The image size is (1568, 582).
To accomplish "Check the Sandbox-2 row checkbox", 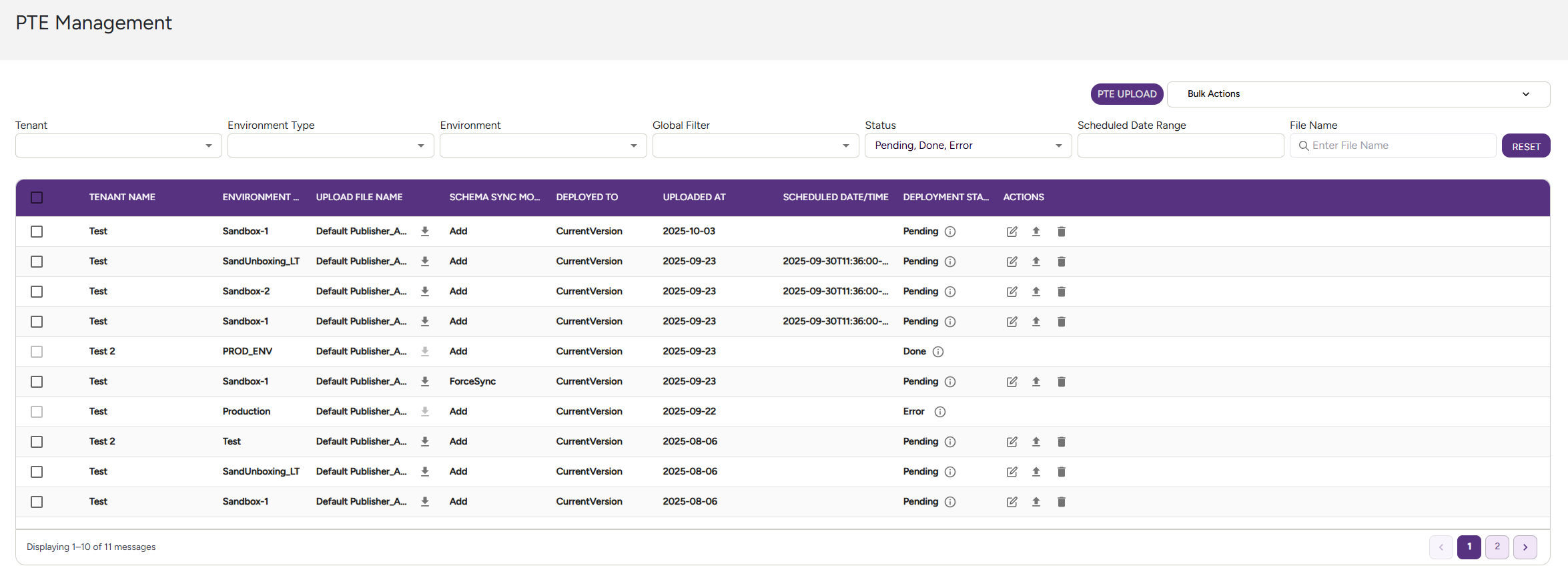I will point(37,292).
